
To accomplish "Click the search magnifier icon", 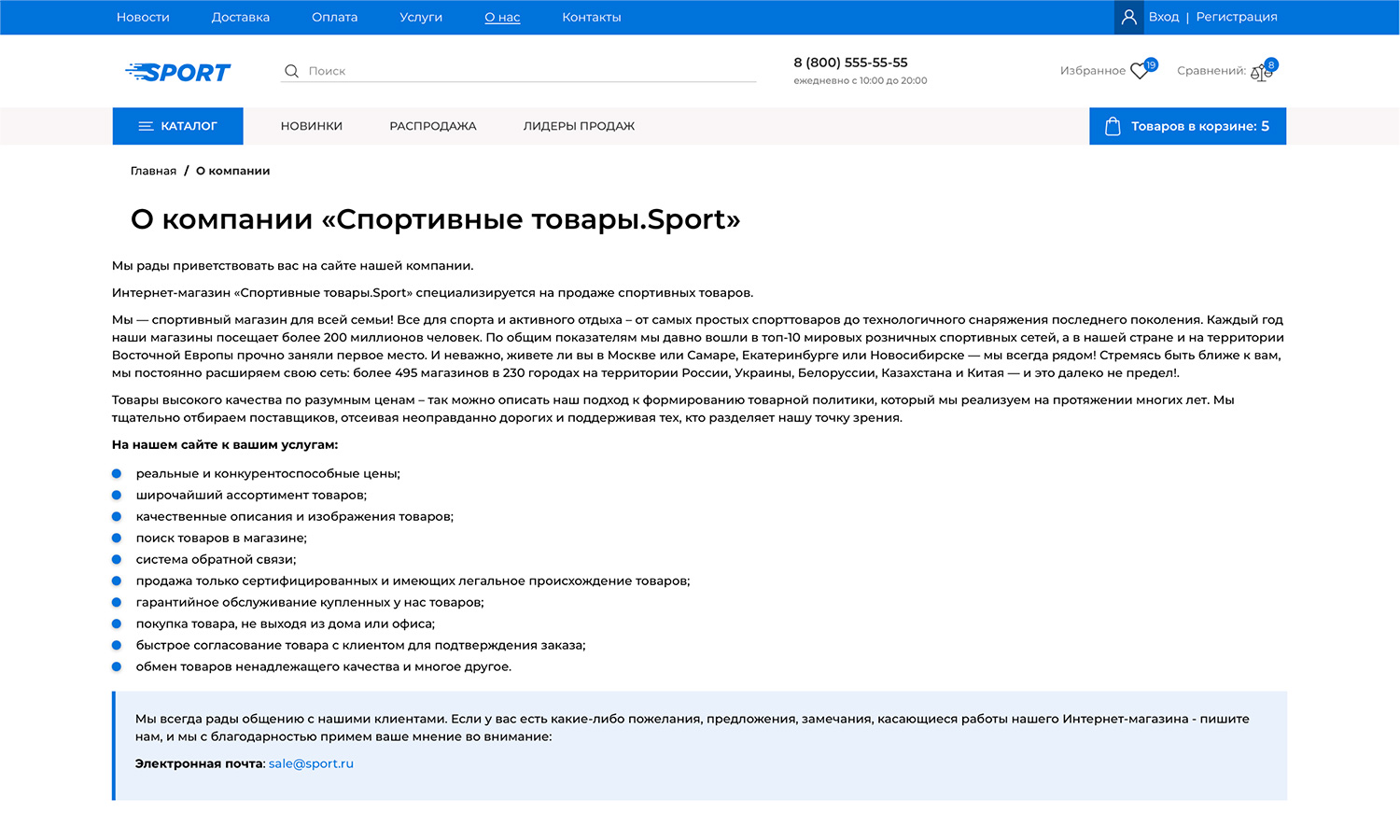I will click(x=291, y=71).
